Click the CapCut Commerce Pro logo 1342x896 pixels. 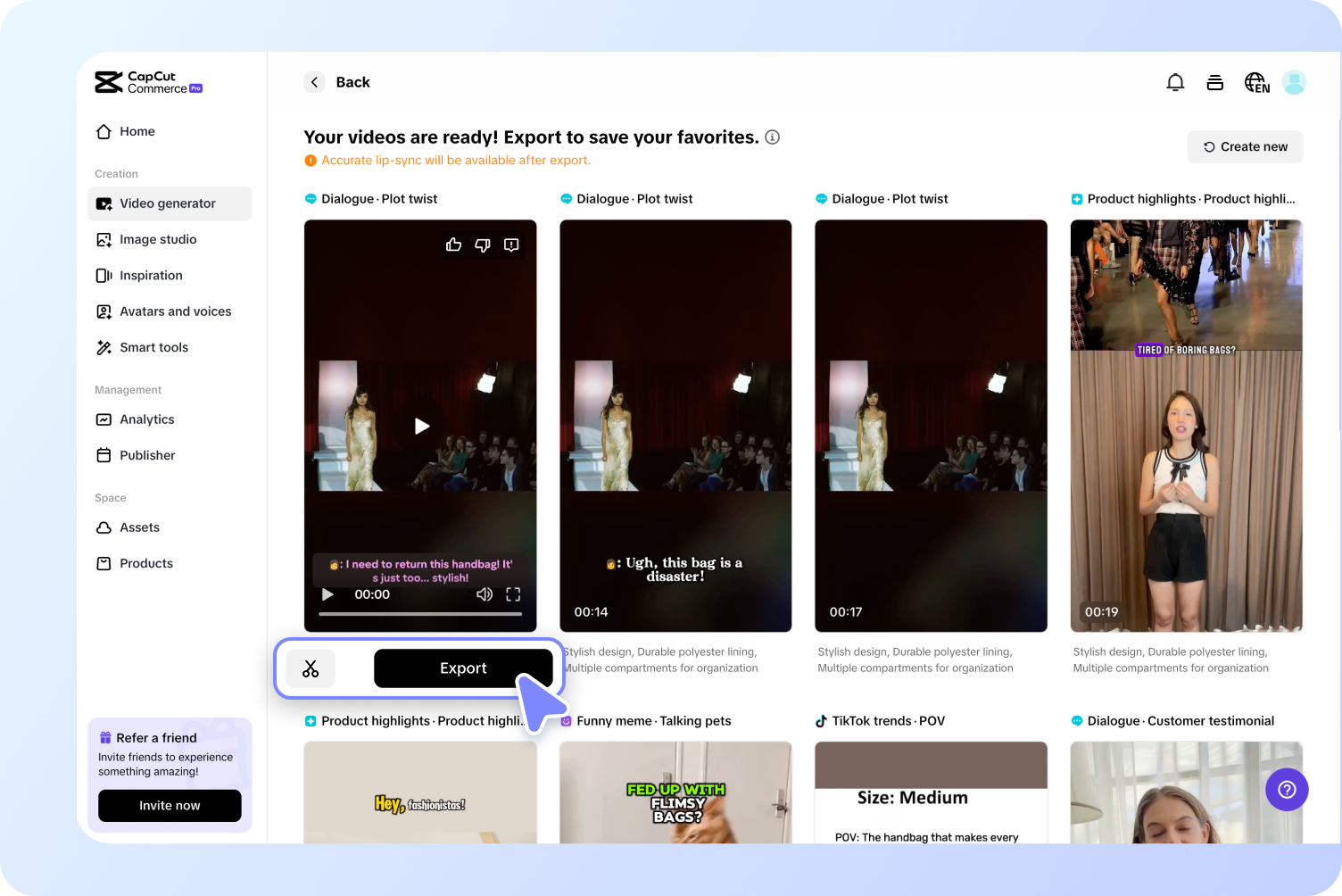pyautogui.click(x=149, y=82)
